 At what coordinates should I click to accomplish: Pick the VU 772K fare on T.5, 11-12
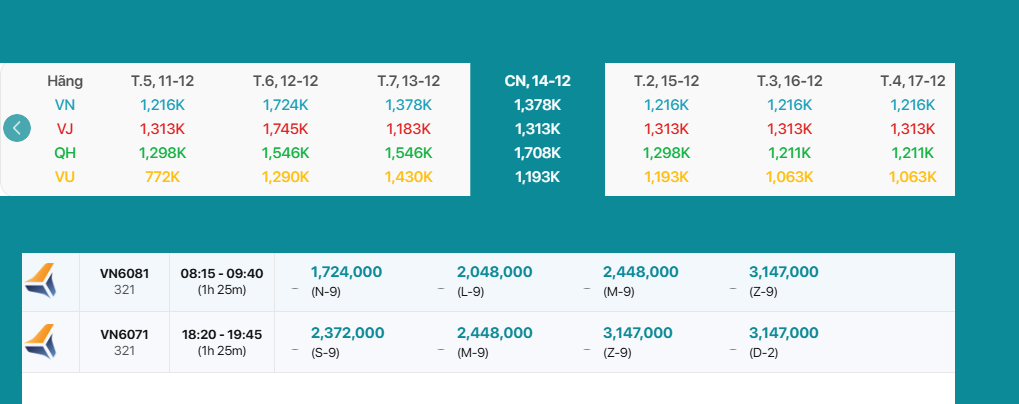pyautogui.click(x=163, y=177)
